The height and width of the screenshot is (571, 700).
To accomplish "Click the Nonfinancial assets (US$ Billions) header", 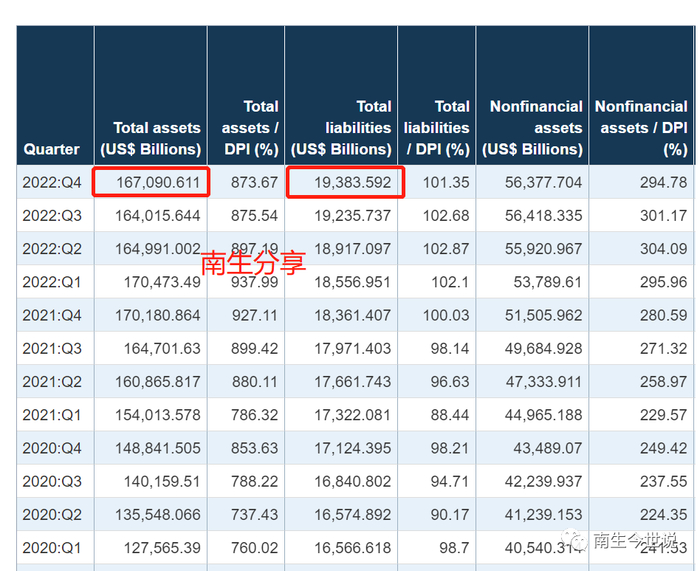I will [x=532, y=127].
